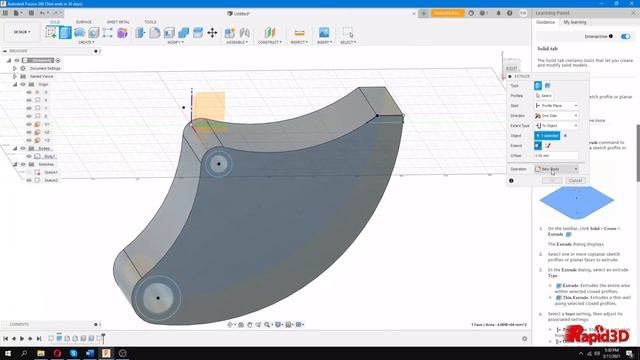Select the Create Sketch tool
The height and width of the screenshot is (360, 640).
click(x=51, y=33)
